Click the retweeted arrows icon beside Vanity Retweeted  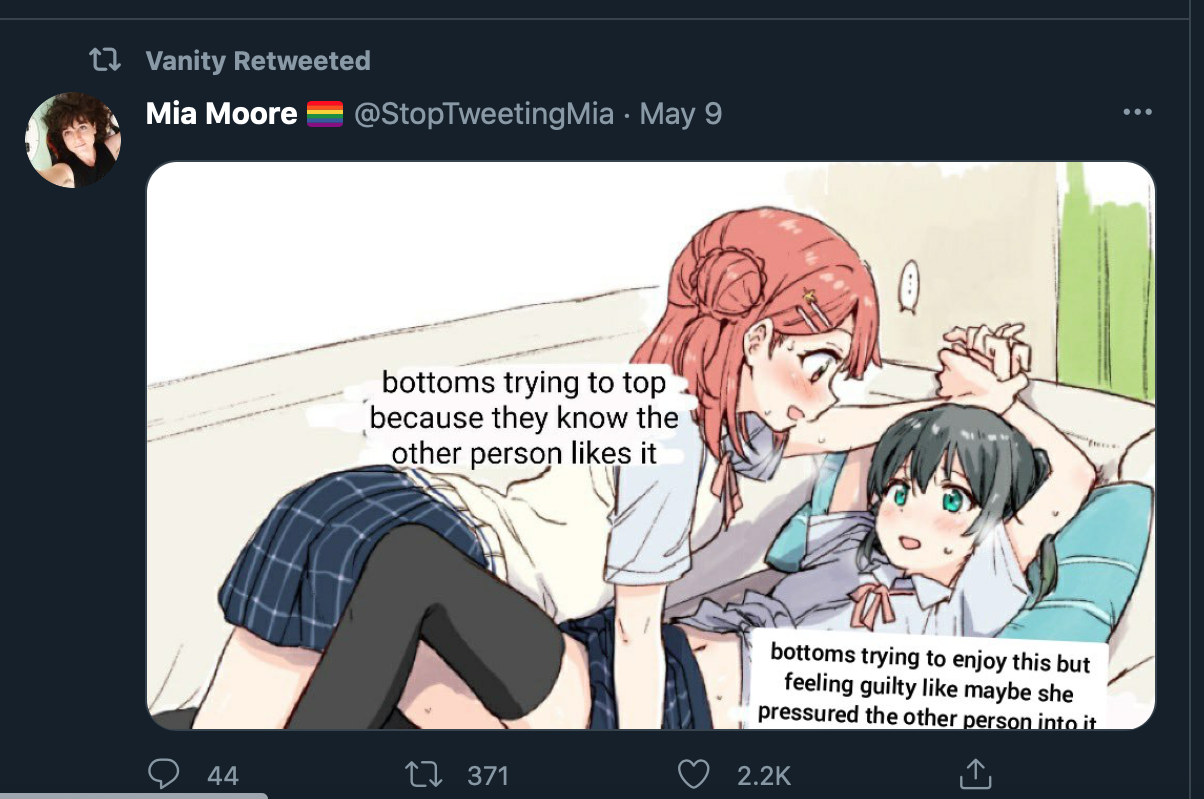(x=105, y=61)
